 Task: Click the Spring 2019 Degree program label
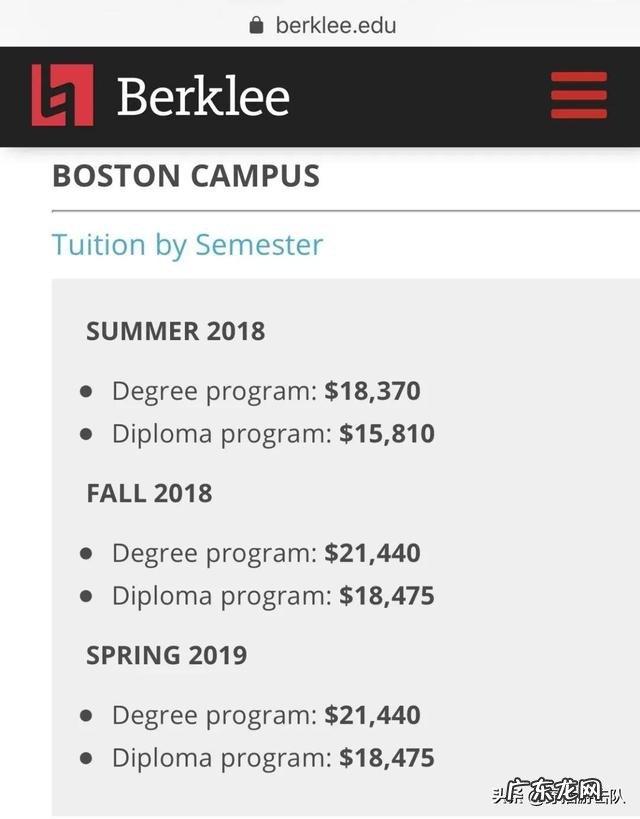[214, 715]
